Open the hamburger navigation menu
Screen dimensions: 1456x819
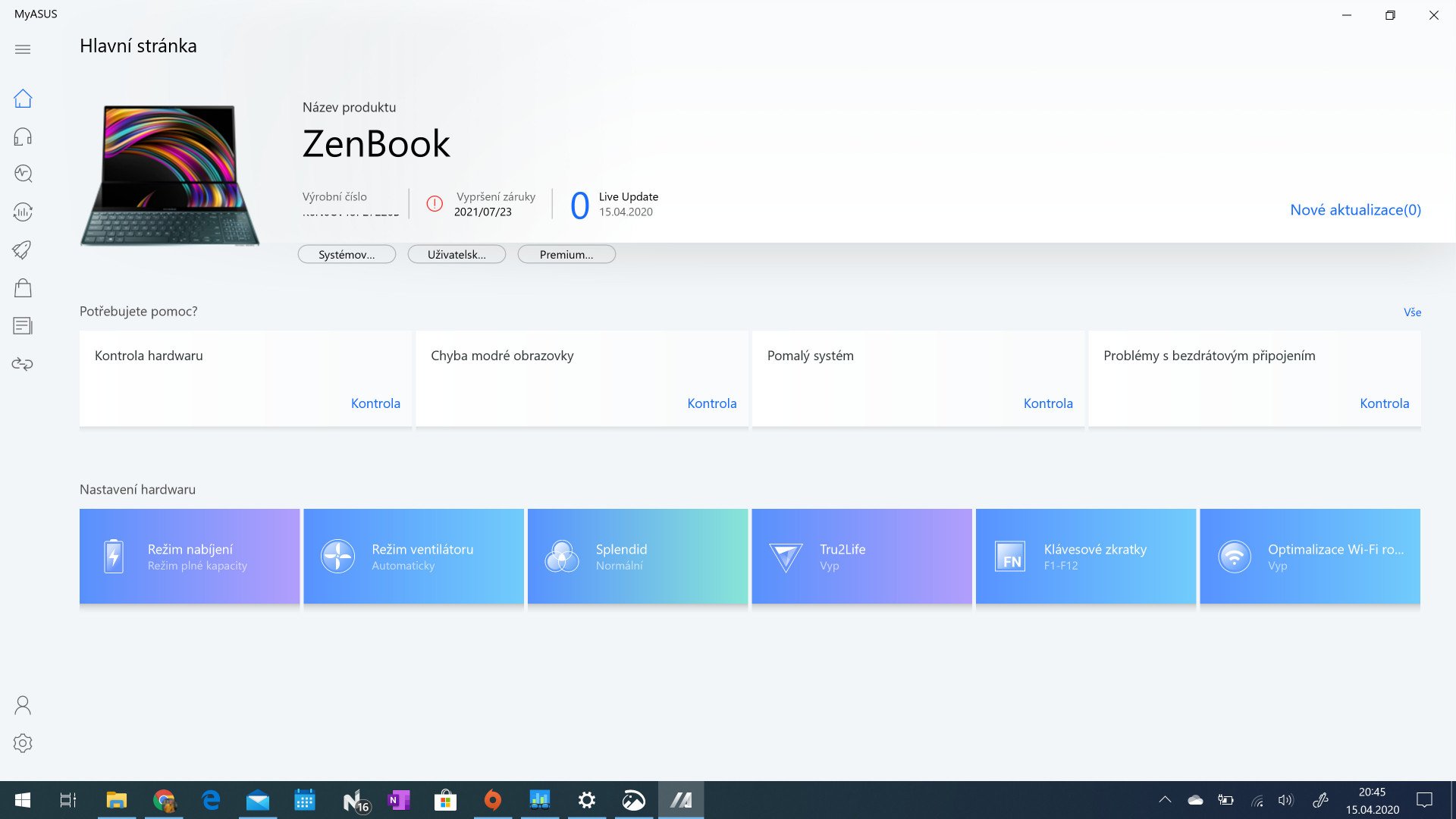23,49
